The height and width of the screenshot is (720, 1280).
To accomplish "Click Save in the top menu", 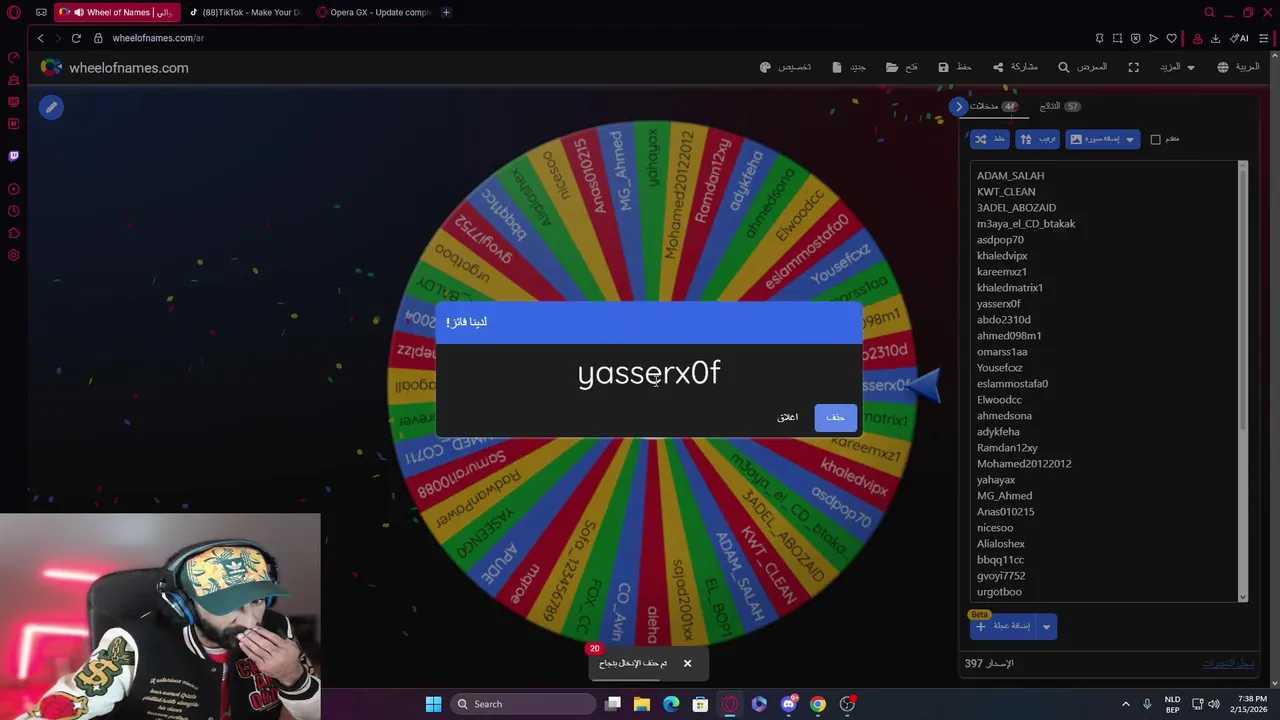I will (955, 67).
